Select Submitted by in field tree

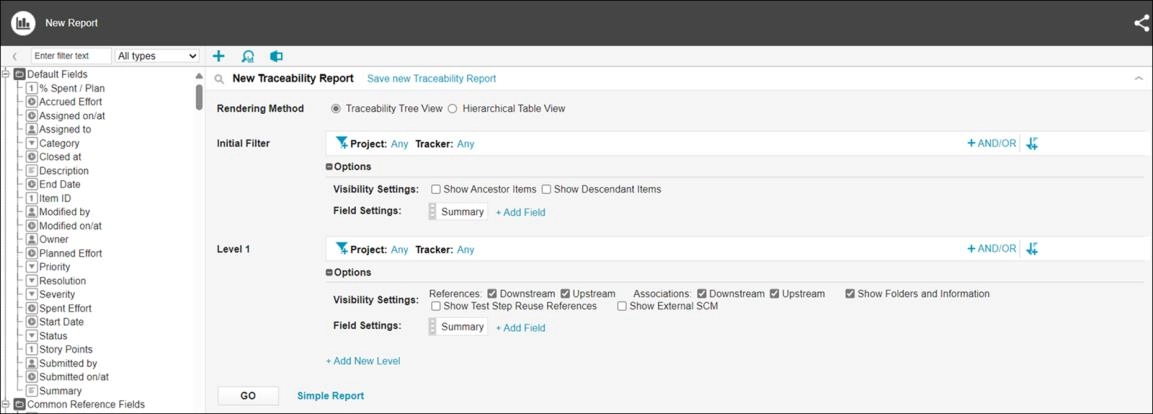tap(68, 363)
